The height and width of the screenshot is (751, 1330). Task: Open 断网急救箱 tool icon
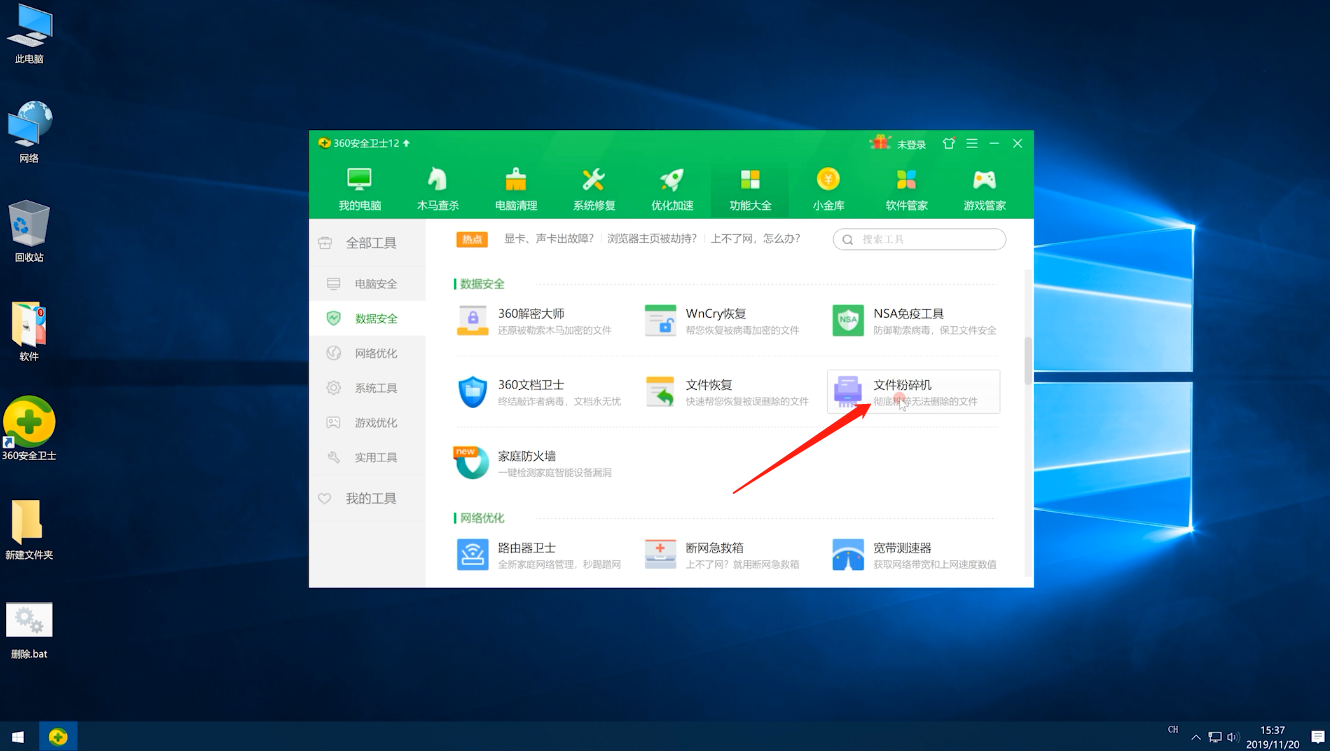(661, 554)
